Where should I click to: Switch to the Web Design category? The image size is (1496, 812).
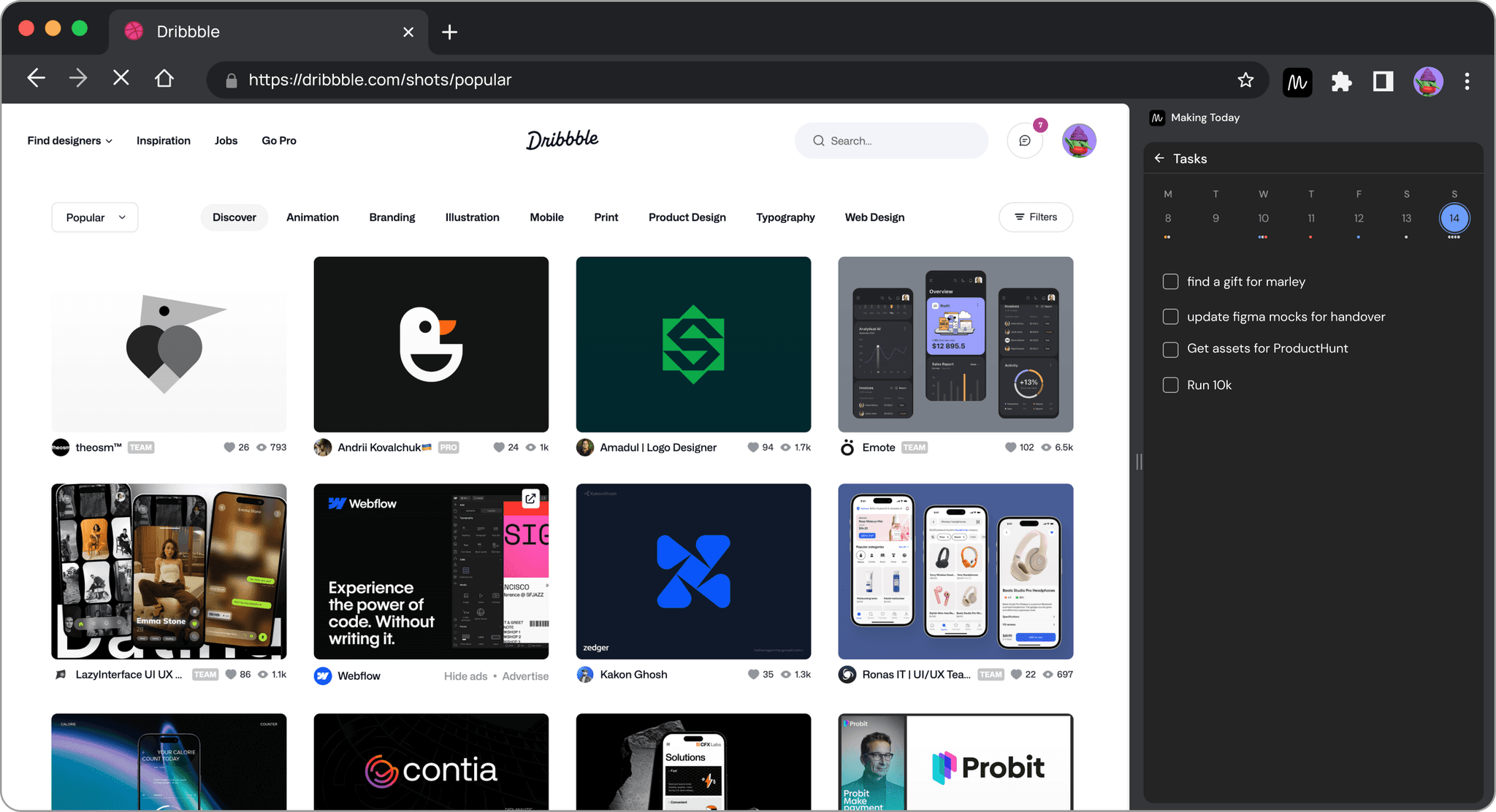pyautogui.click(x=875, y=218)
